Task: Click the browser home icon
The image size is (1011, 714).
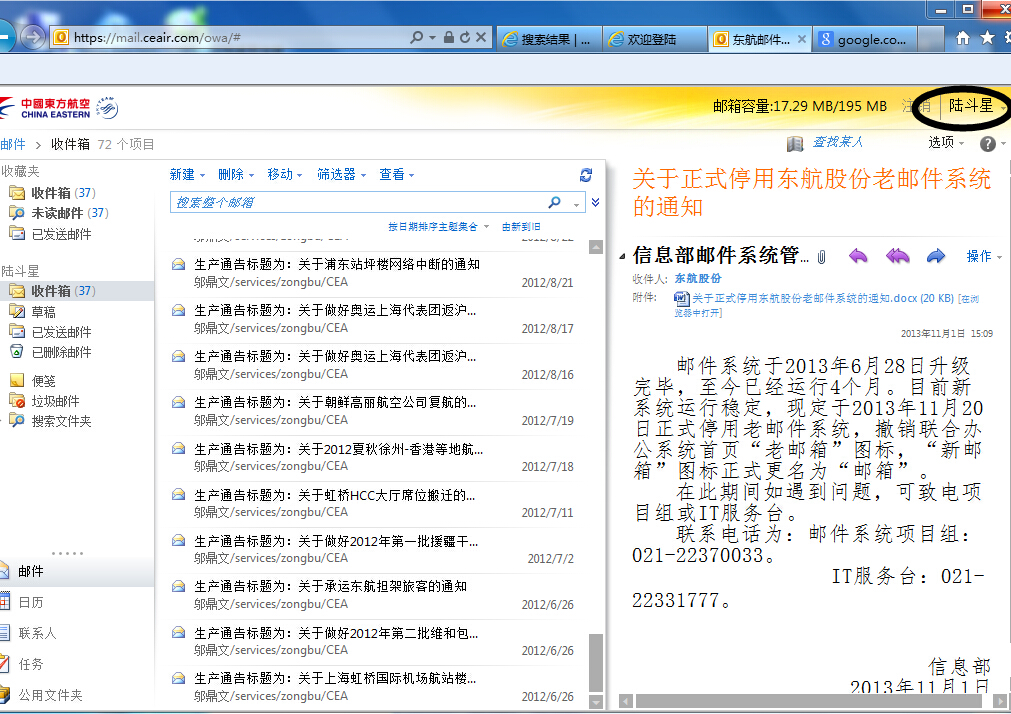Action: pyautogui.click(x=963, y=38)
